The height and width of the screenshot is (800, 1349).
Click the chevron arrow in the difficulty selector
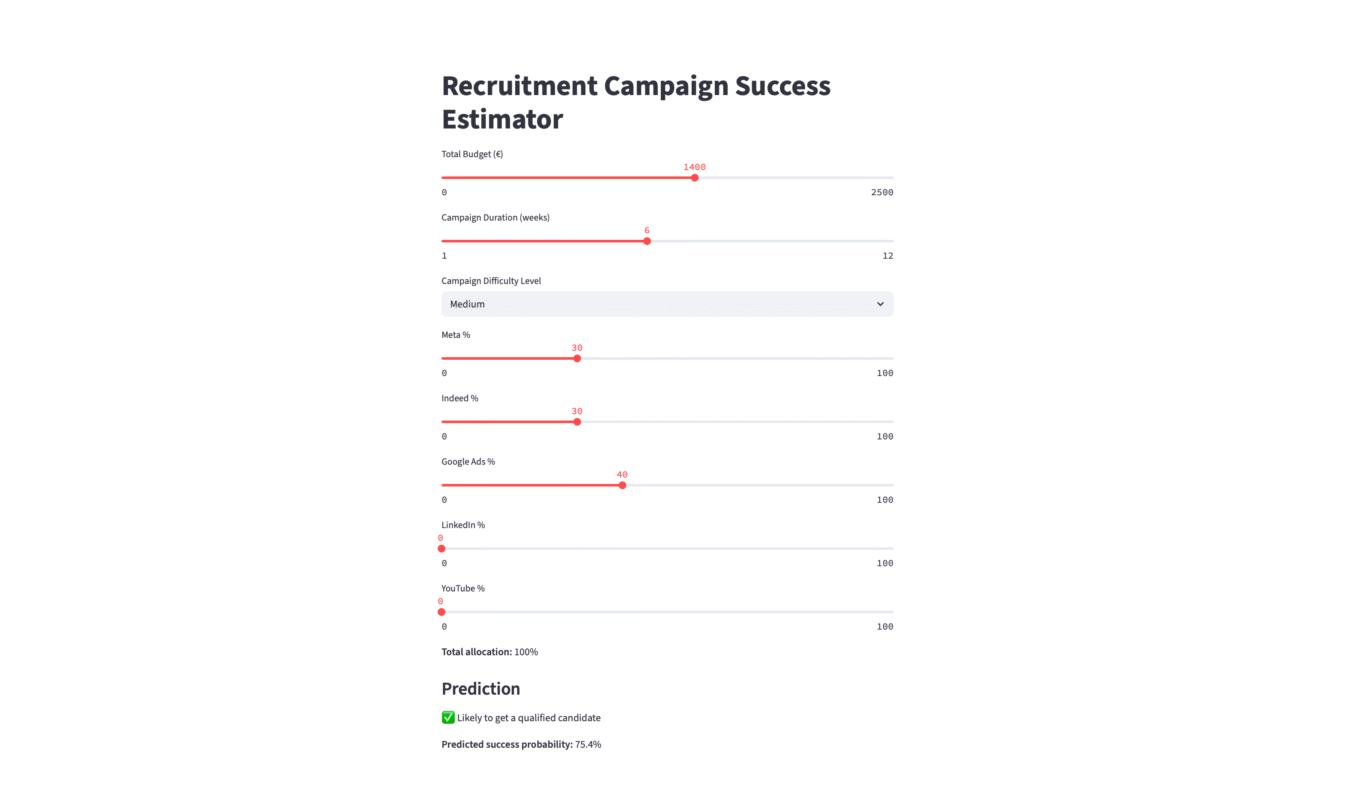point(880,304)
